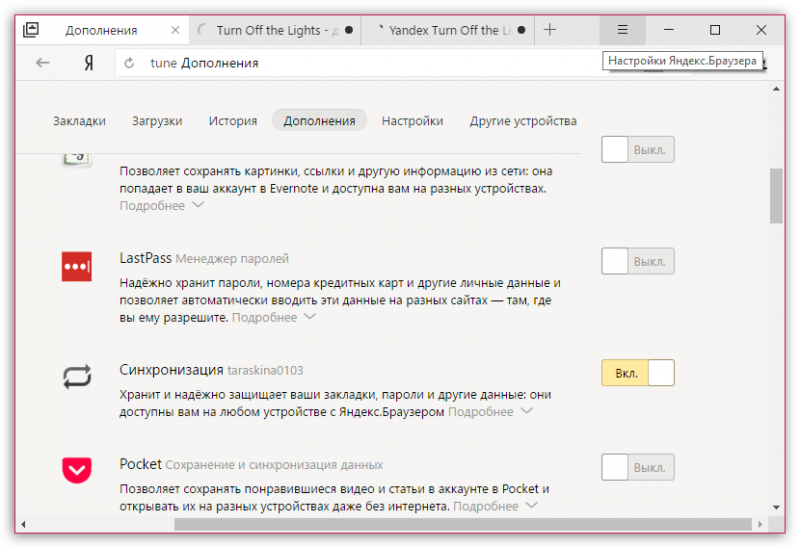800x548 pixels.
Task: Click the taraskina0103 account name
Action: pyautogui.click(x=265, y=370)
